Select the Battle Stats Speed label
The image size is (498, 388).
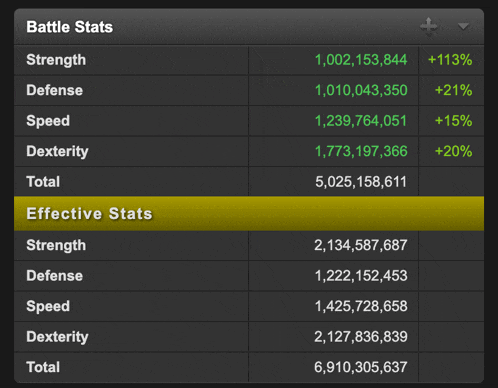(48, 121)
